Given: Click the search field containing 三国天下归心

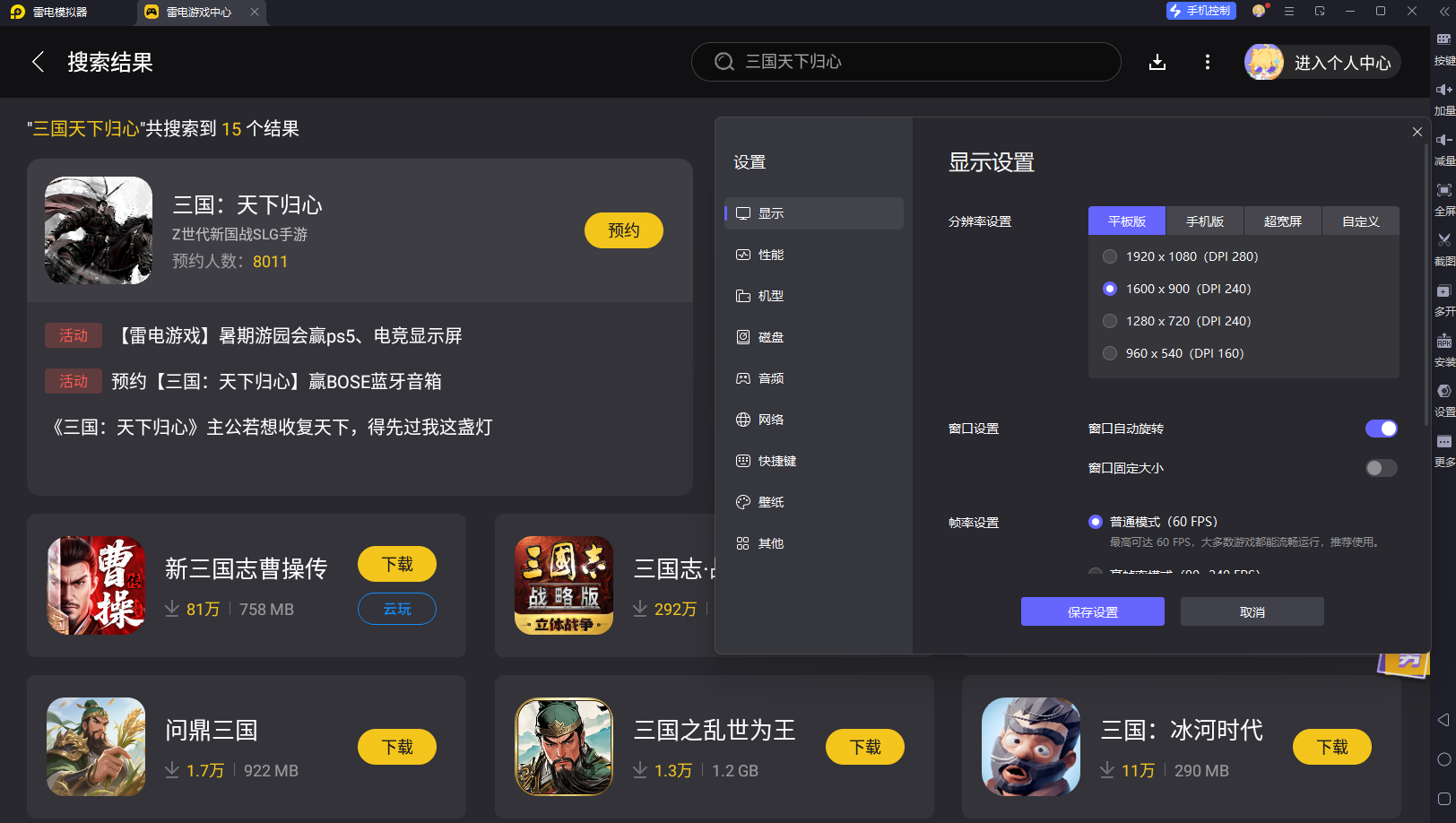Looking at the screenshot, I should click(x=906, y=62).
